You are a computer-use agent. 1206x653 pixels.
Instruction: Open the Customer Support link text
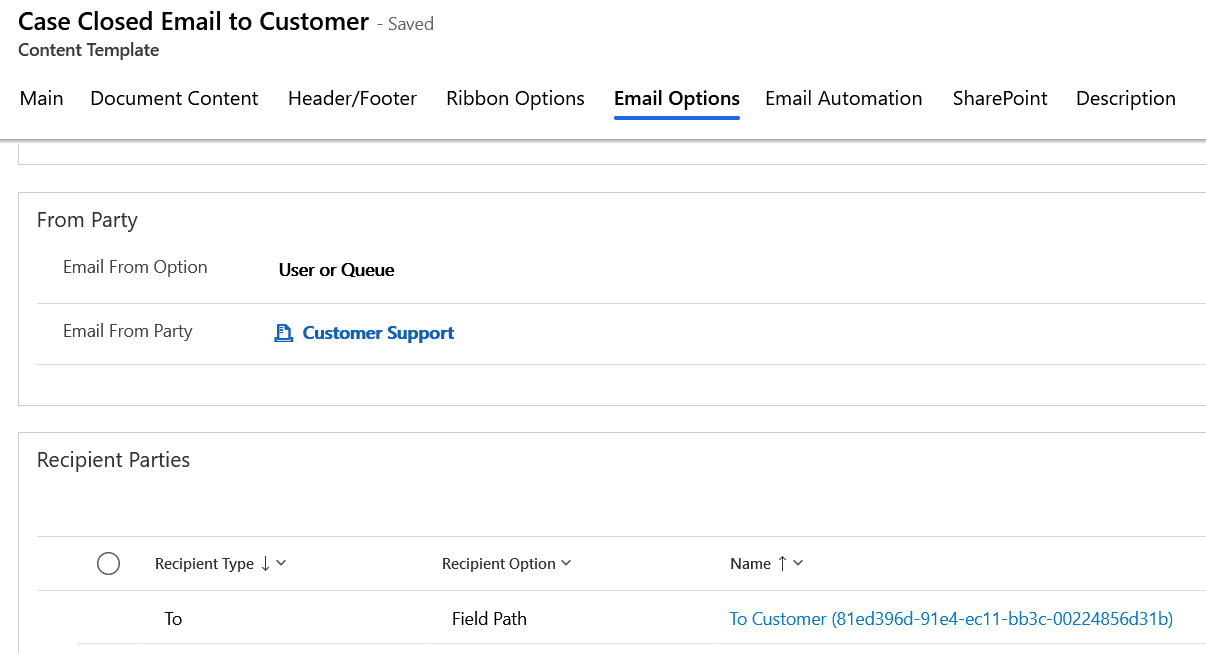pyautogui.click(x=378, y=333)
